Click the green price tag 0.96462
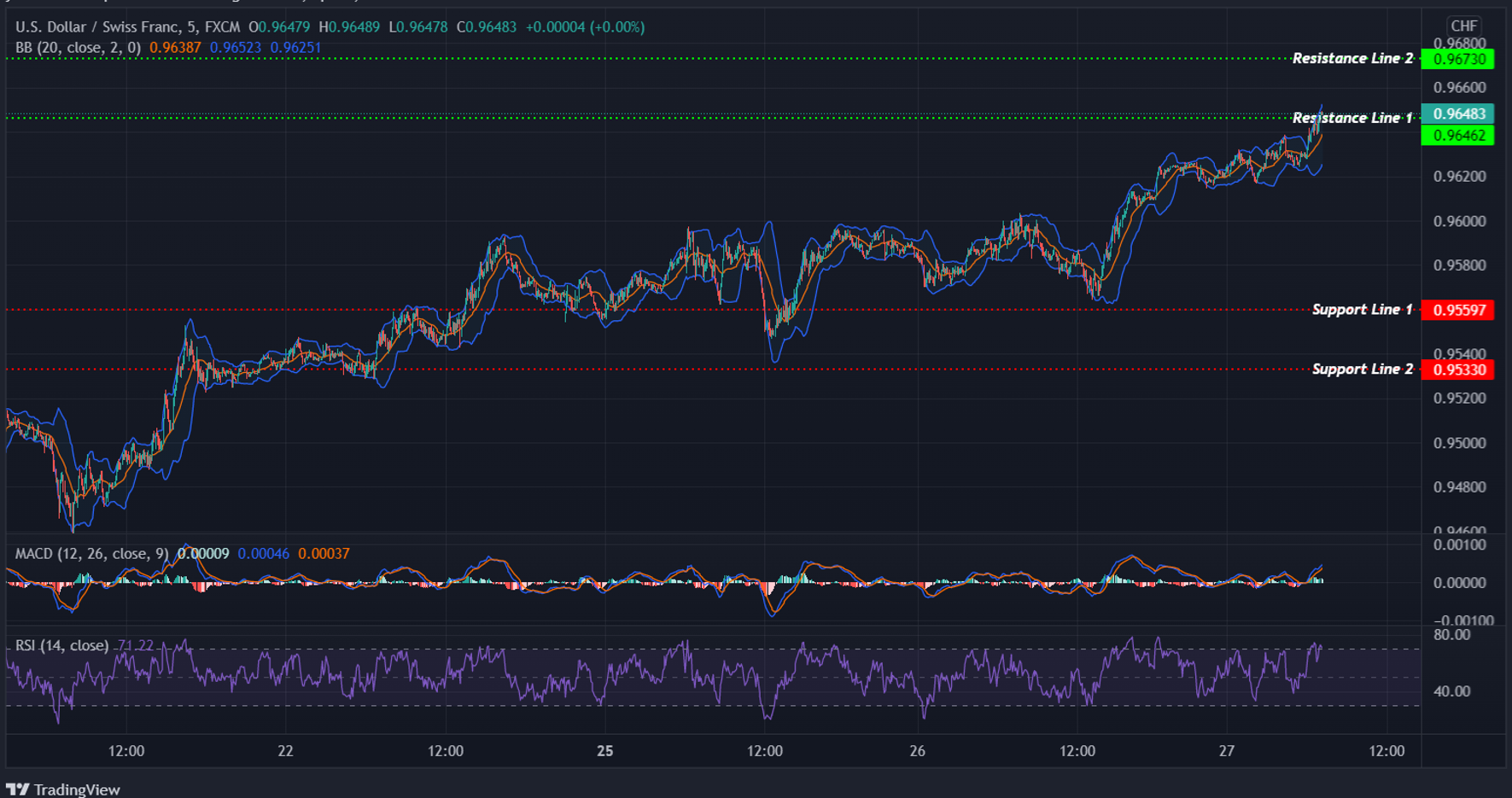 (x=1458, y=135)
